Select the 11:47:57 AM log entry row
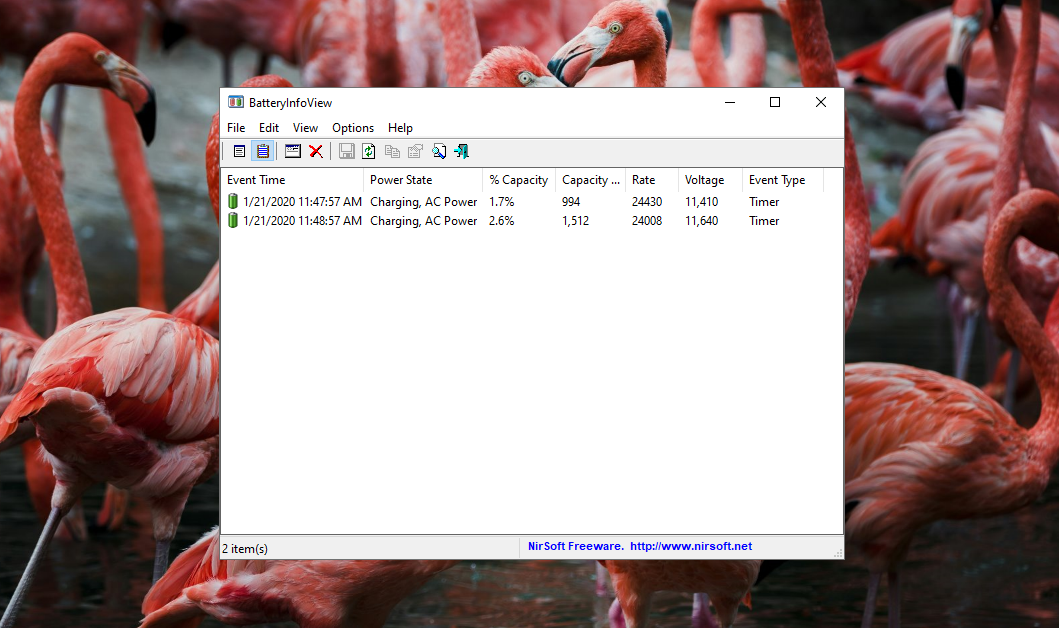 tap(302, 202)
